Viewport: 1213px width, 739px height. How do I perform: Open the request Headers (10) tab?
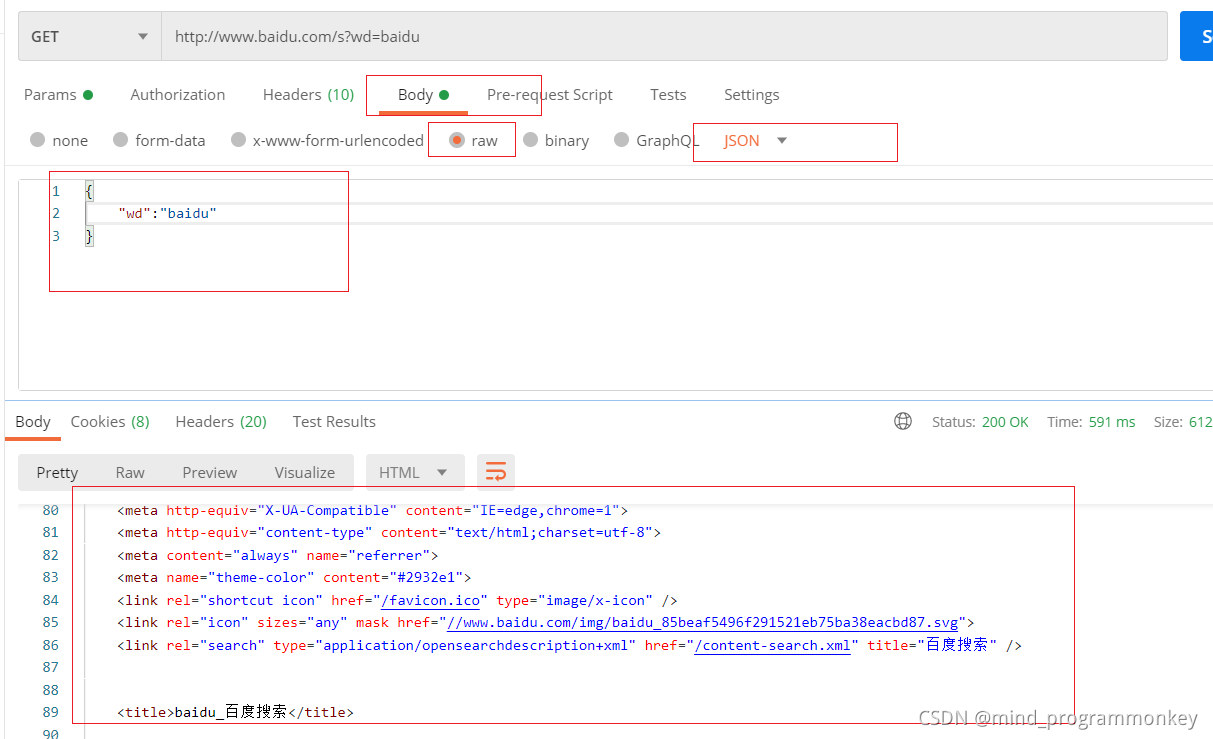coord(308,95)
